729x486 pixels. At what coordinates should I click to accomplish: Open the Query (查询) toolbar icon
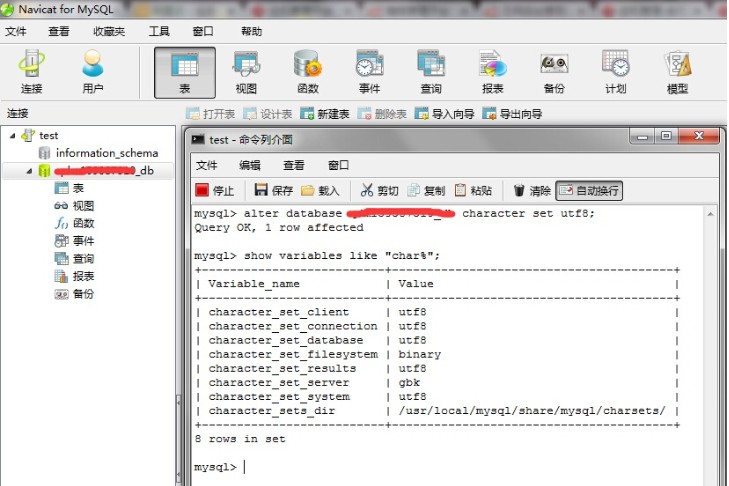431,72
